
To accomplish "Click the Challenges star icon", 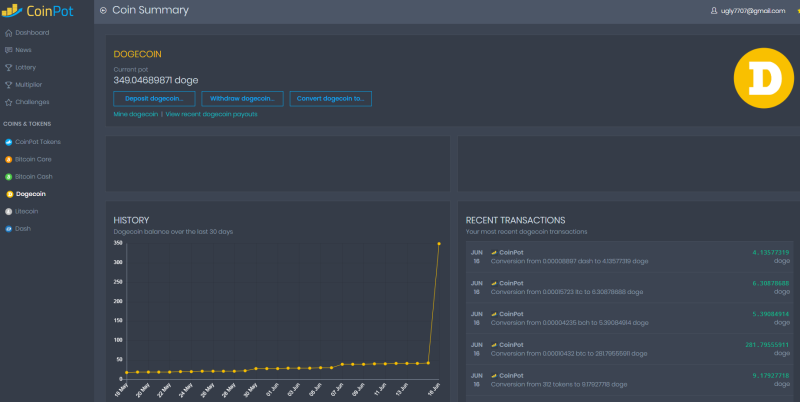I will (8, 102).
